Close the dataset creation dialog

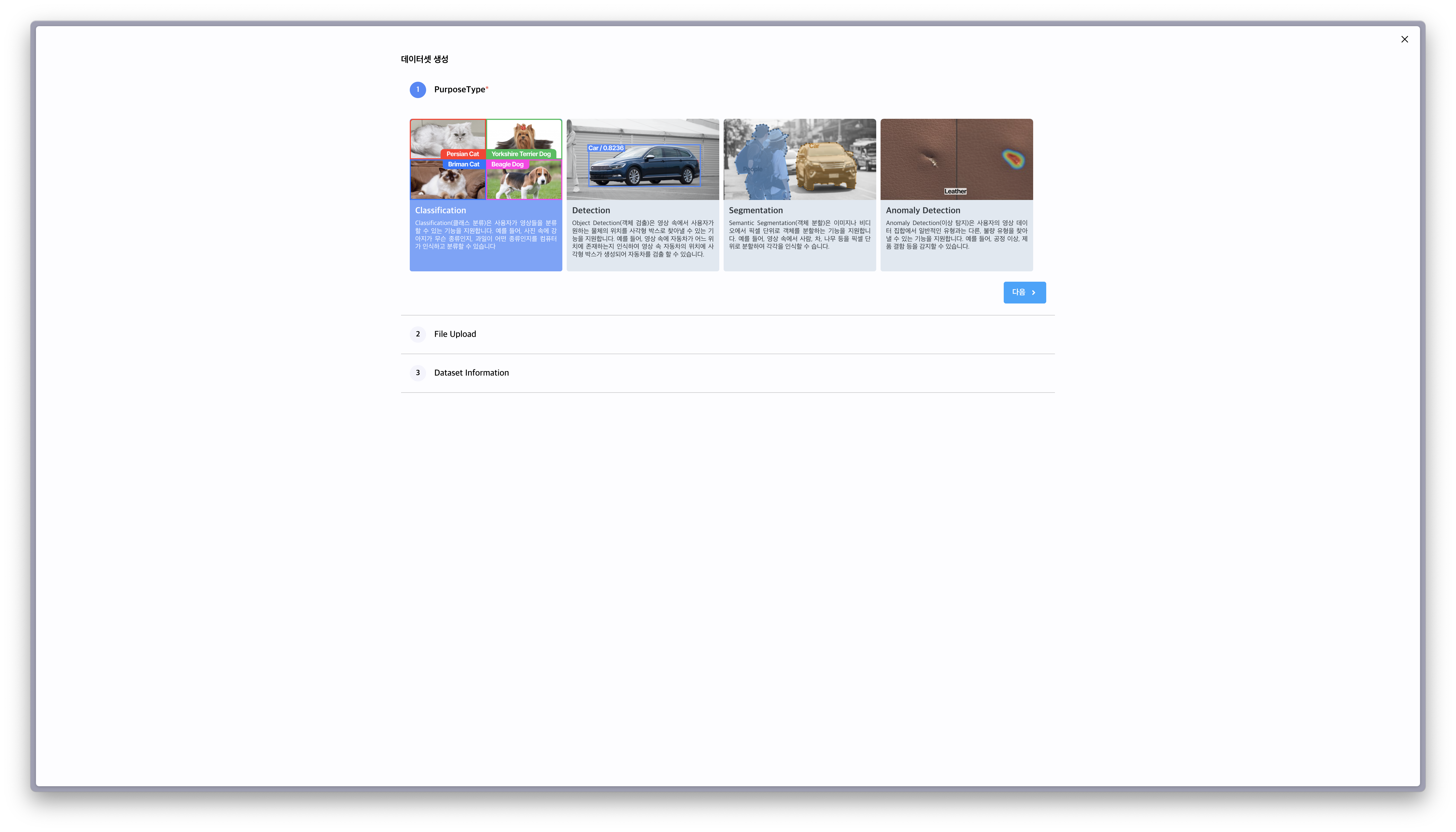1404,40
